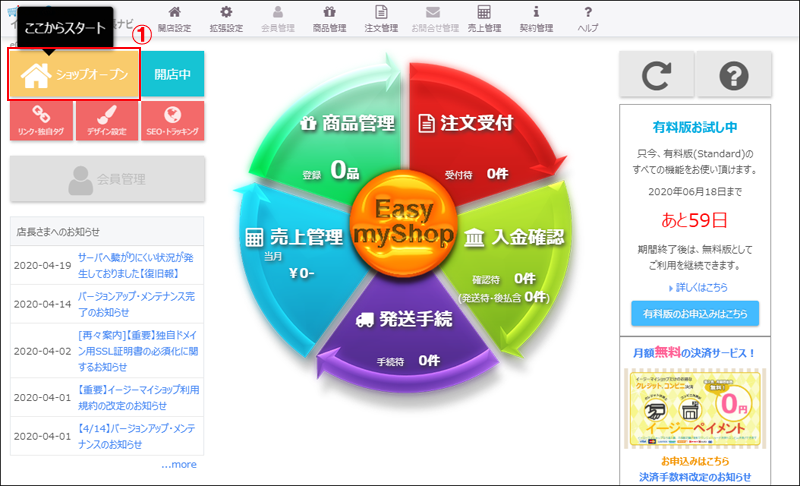The width and height of the screenshot is (800, 486).
Task: Click the 当月 ¥0- sales figure
Action: tap(289, 265)
